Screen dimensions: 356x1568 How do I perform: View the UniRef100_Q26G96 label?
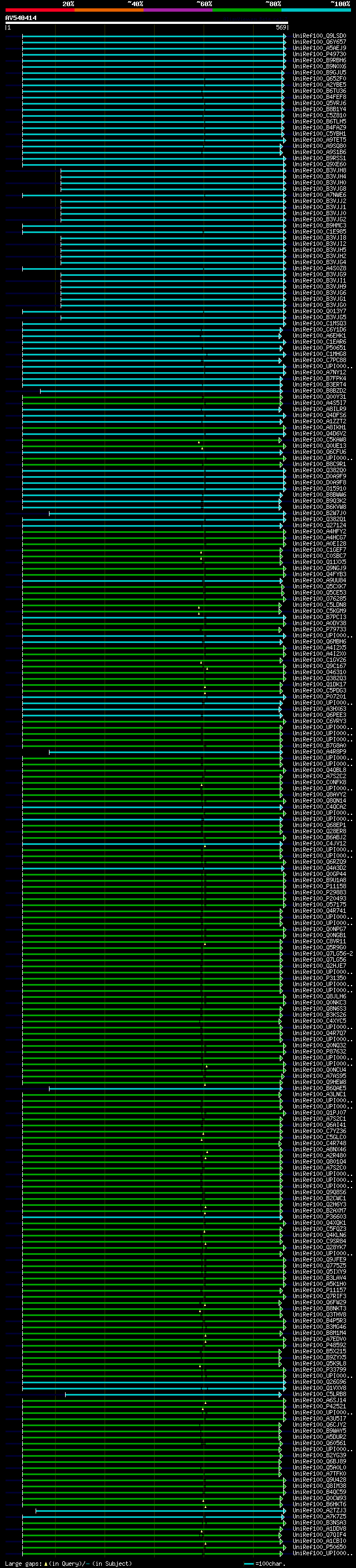pyautogui.click(x=319, y=1382)
